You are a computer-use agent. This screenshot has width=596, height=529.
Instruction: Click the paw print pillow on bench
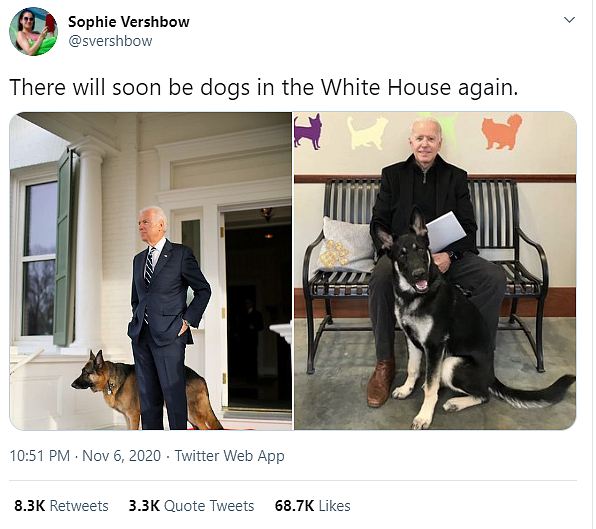pos(344,246)
